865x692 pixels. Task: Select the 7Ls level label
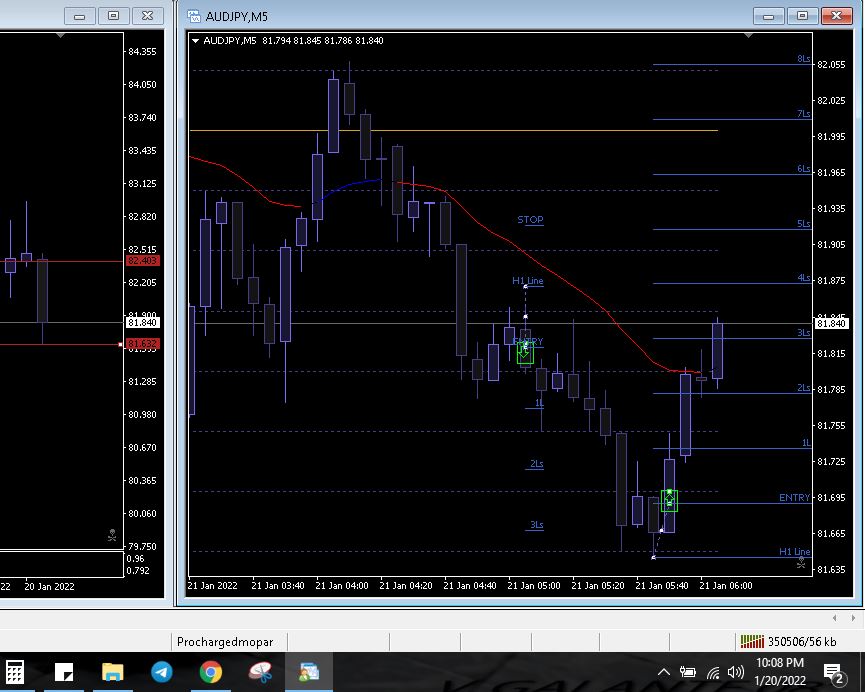pyautogui.click(x=804, y=114)
